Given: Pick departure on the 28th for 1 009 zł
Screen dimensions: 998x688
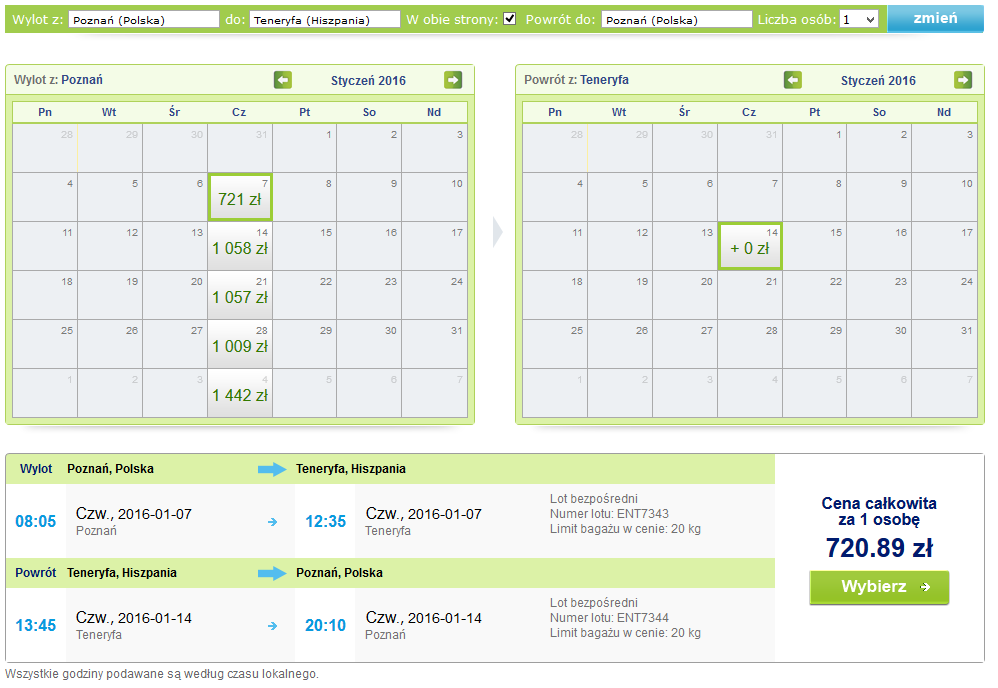Looking at the screenshot, I should [x=241, y=344].
